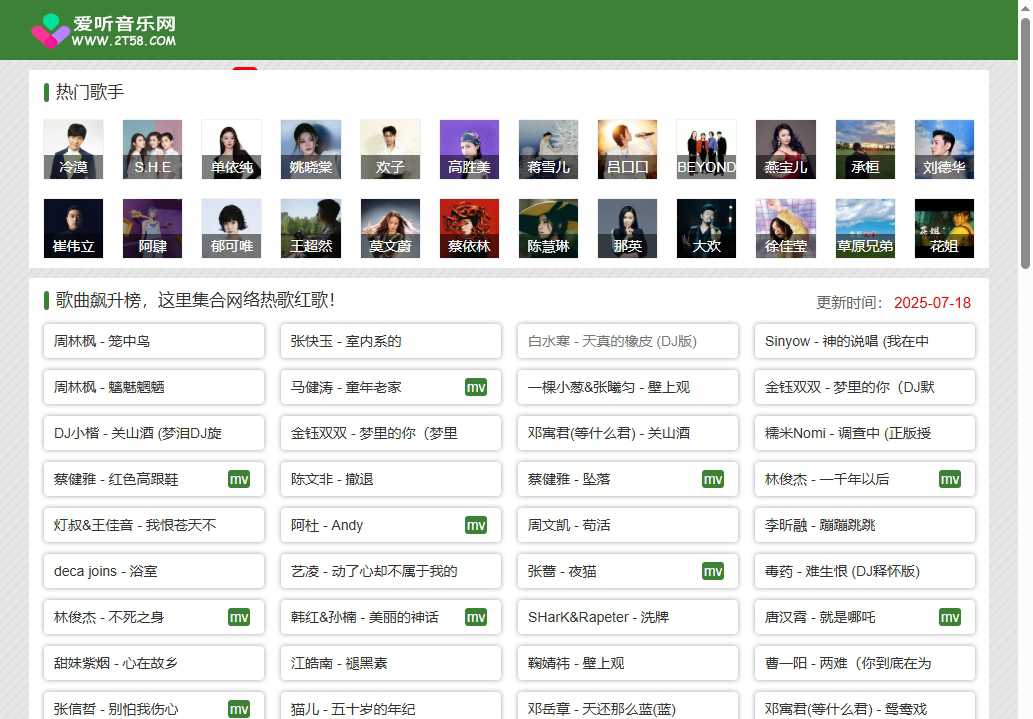Viewport: 1033px width, 719px height.
Task: Click the update date 2025-07-18
Action: coord(932,302)
